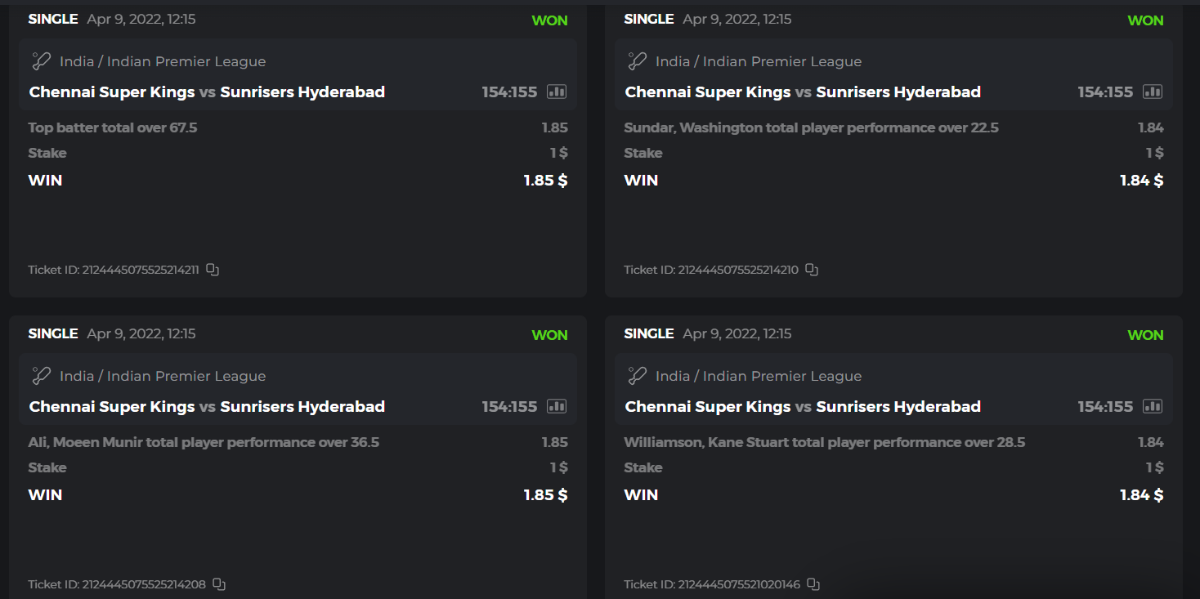
Task: Select Williamson total player performance over 28.5 selection
Action: coord(824,442)
